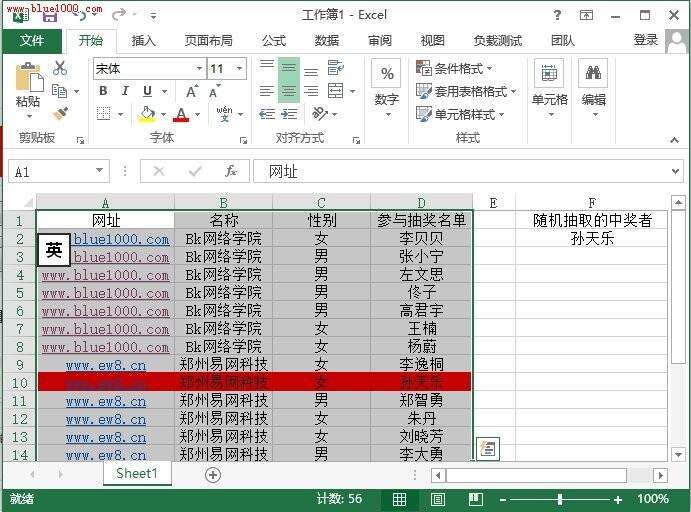The width and height of the screenshot is (691, 512).
Task: Open fill color dropdown arrow
Action: 163,115
